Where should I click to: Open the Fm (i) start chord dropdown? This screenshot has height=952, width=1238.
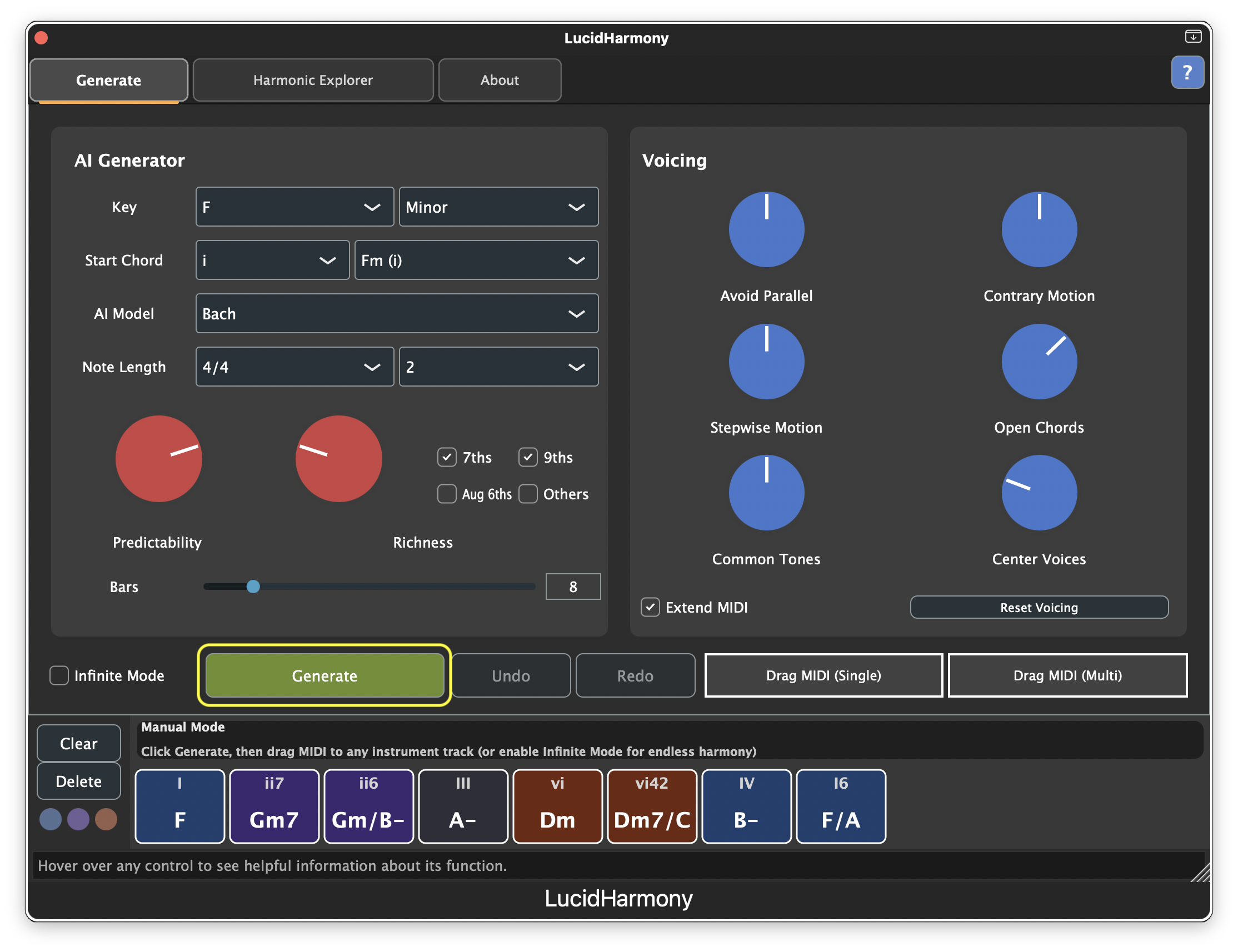point(476,260)
